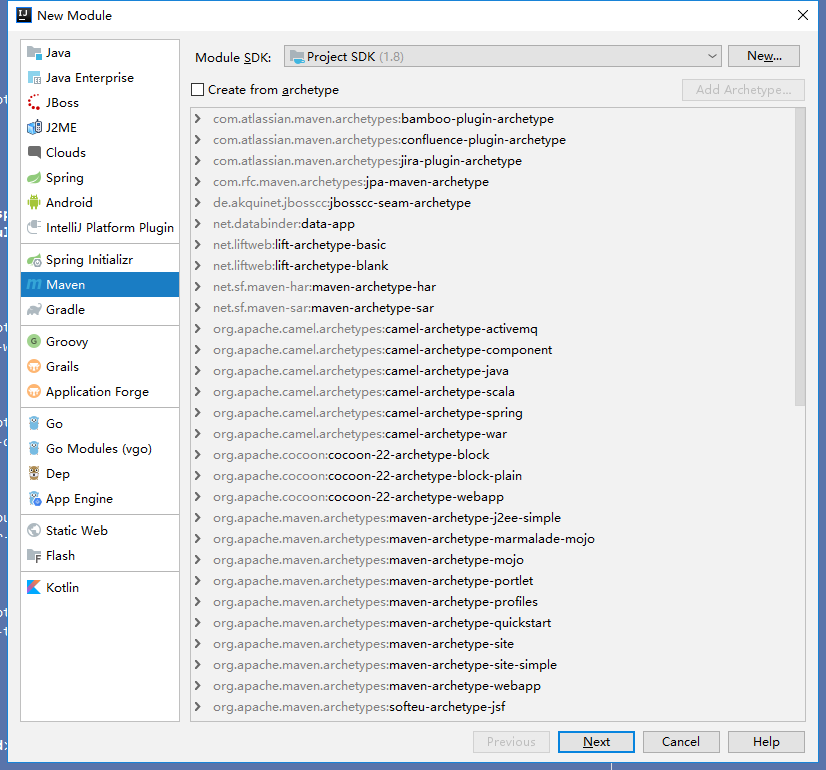Image resolution: width=826 pixels, height=770 pixels.
Task: Click the Grails icon
Action: (34, 367)
